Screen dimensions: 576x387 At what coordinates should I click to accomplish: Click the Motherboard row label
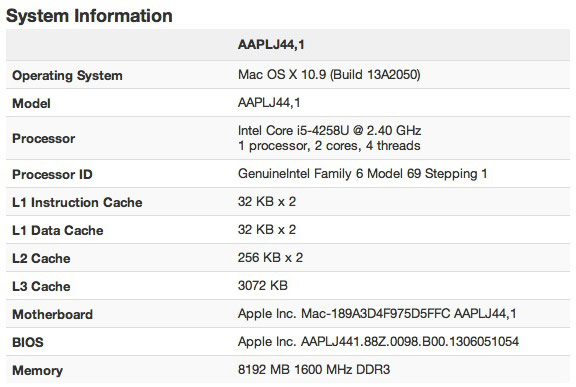(x=53, y=314)
